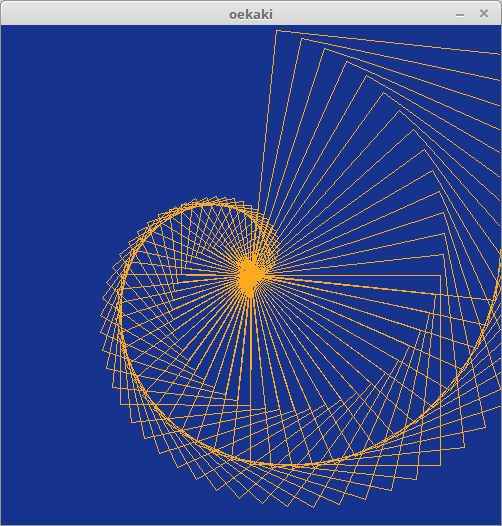The height and width of the screenshot is (526, 502).
Task: Minimize the oekaki window
Action: (460, 15)
